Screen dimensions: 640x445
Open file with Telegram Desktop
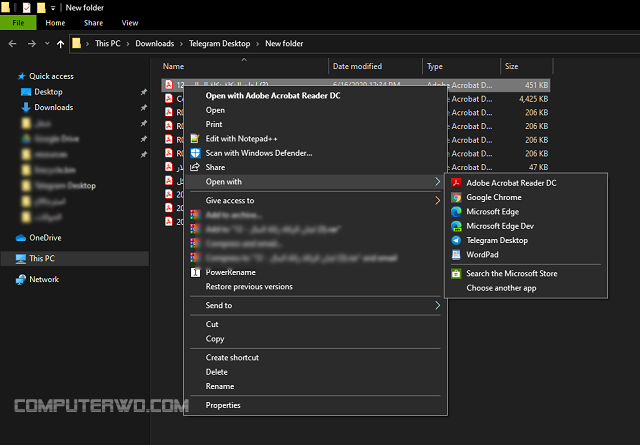[x=497, y=240]
